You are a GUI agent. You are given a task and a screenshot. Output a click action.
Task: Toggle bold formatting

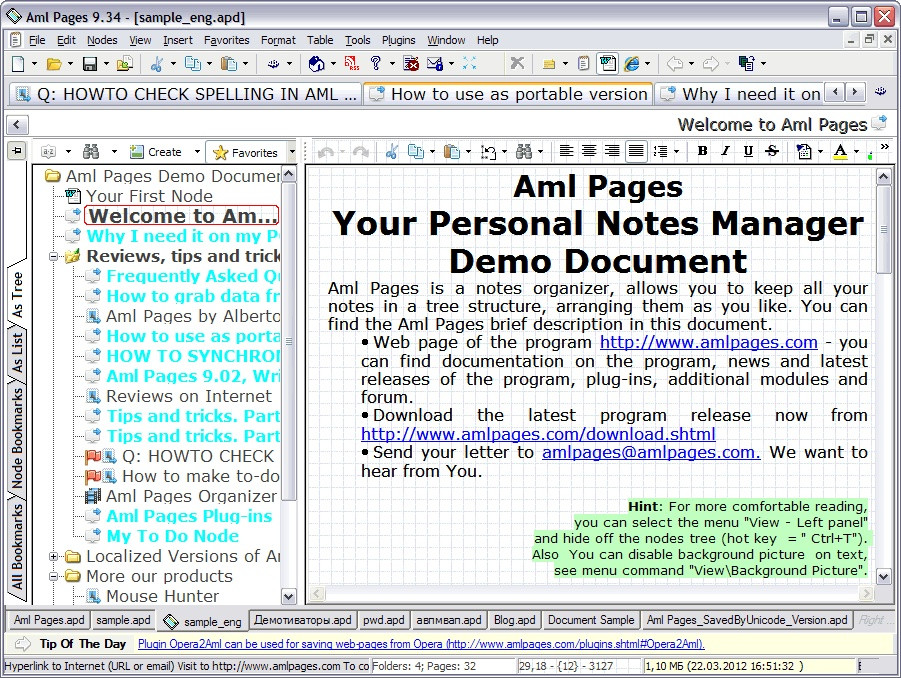point(702,151)
